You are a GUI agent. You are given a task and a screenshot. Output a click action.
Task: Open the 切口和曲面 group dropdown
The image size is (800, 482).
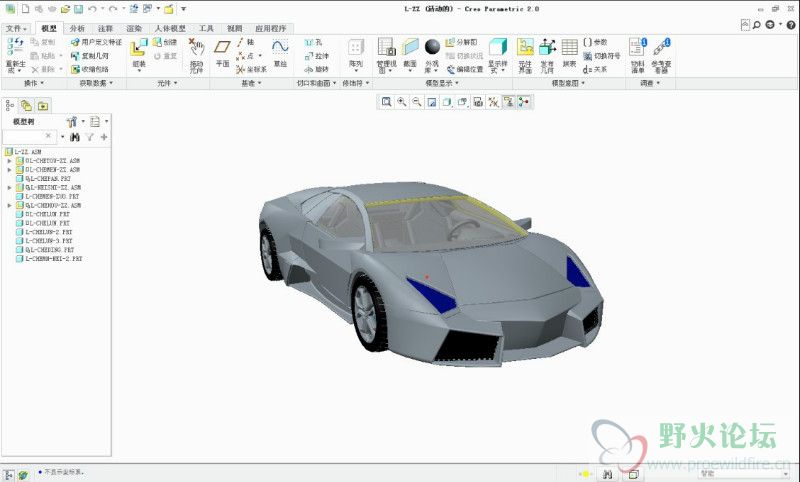coord(316,83)
